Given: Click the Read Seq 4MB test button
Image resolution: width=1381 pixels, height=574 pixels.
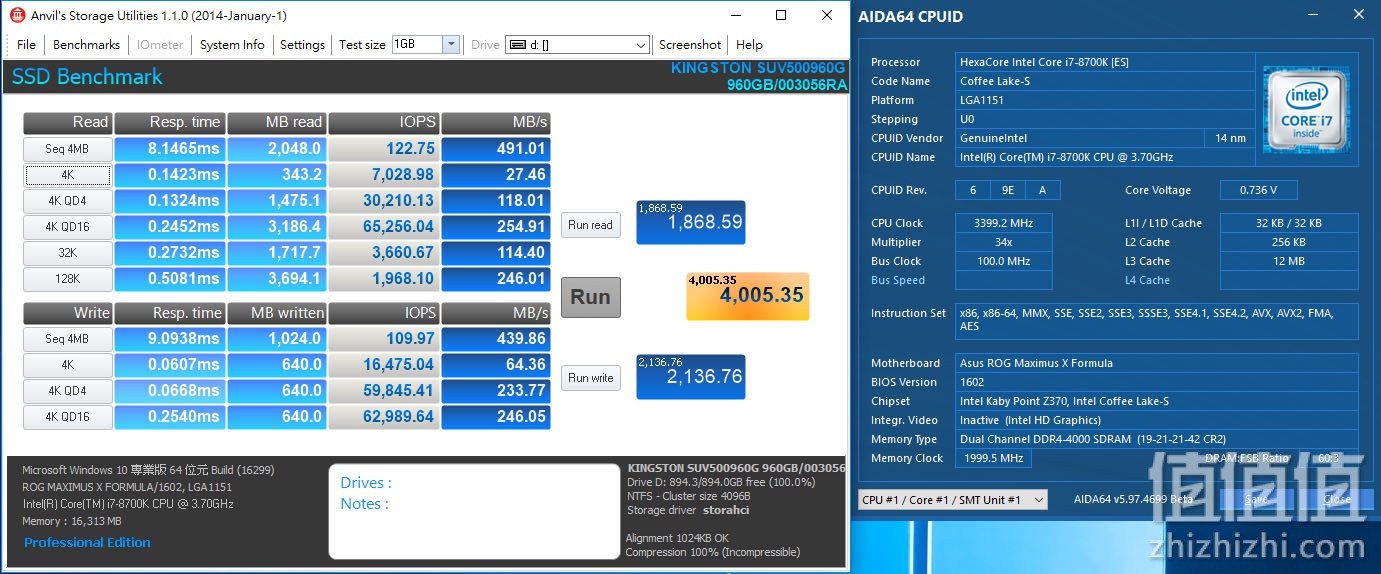Looking at the screenshot, I should (67, 149).
